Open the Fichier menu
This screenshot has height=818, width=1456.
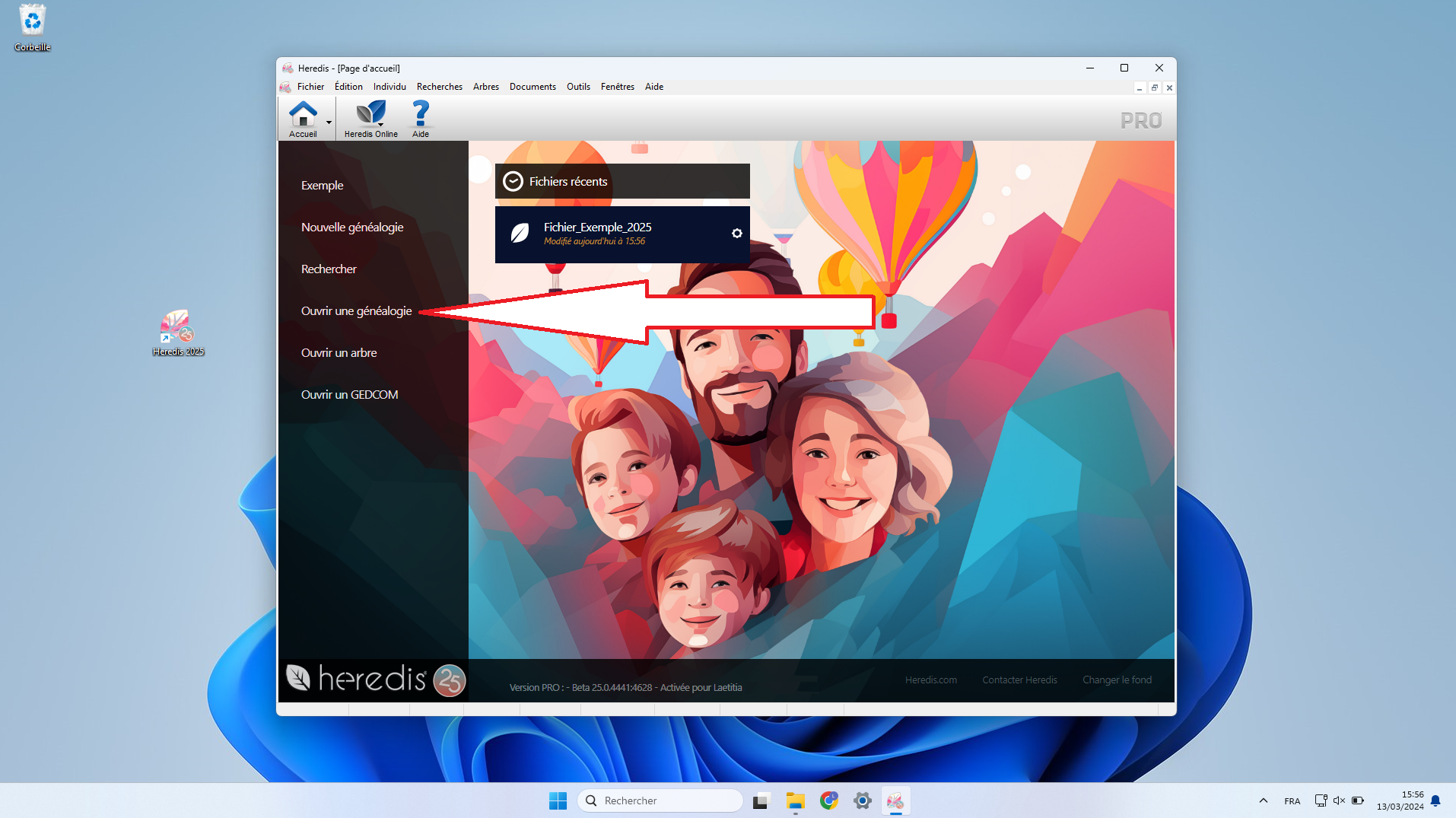310,87
